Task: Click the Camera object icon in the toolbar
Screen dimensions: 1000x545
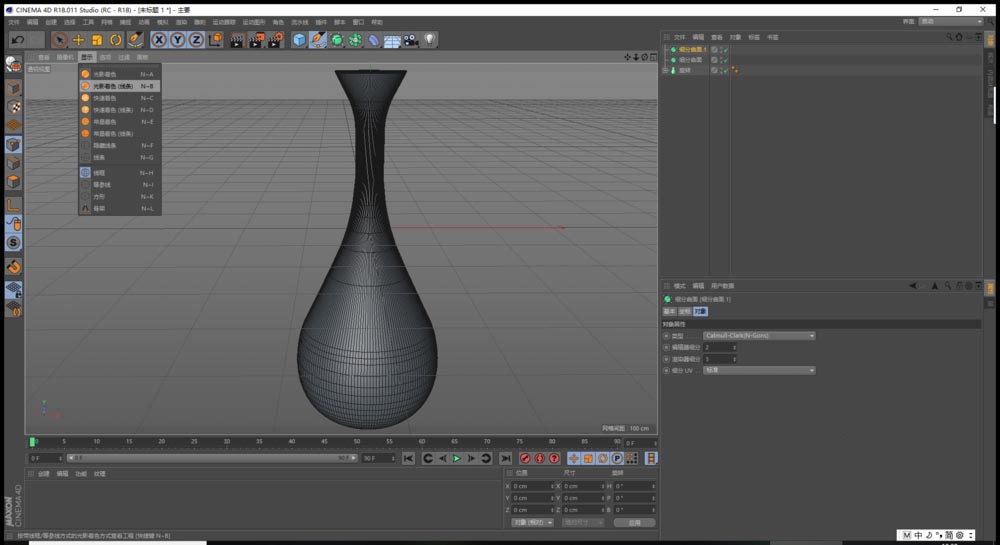Action: pos(410,40)
